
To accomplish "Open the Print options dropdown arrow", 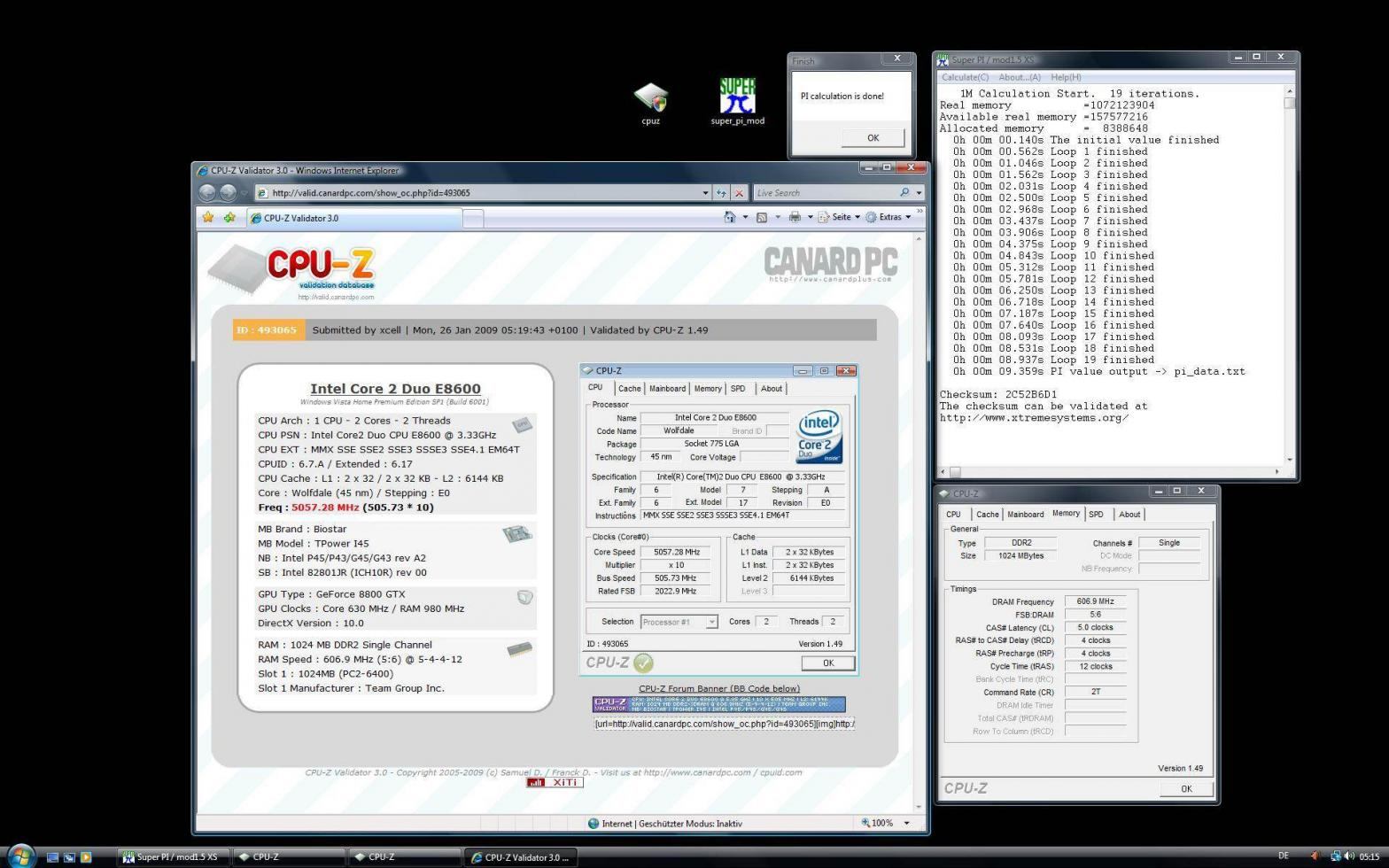I will click(810, 217).
